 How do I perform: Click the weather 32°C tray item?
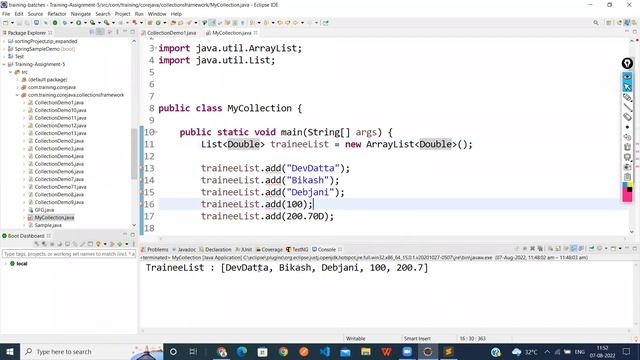[525, 351]
